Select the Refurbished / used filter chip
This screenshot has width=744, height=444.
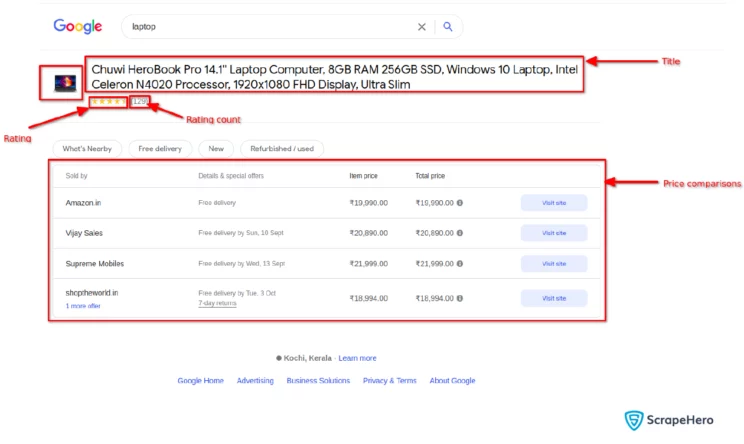282,148
